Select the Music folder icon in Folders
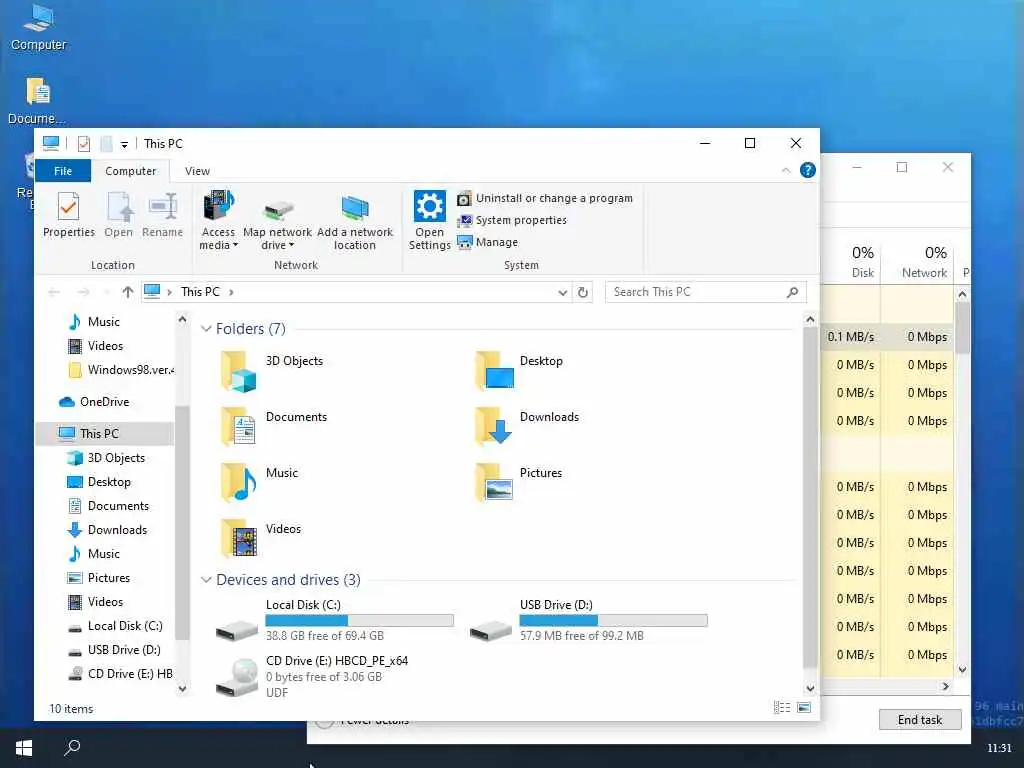Image resolution: width=1024 pixels, height=768 pixels. (x=238, y=482)
